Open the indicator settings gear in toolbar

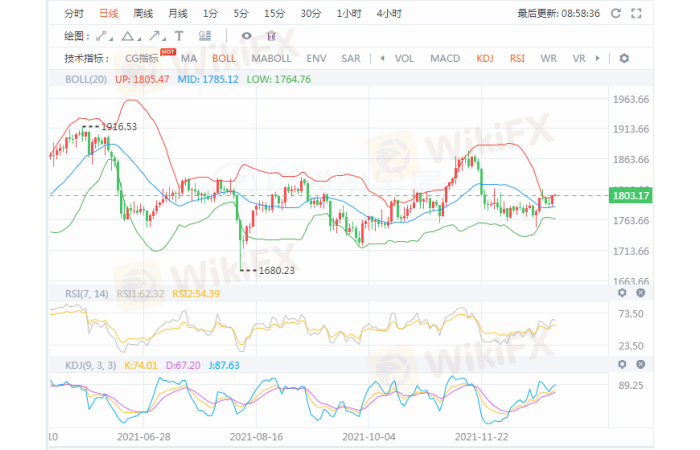click(x=624, y=58)
